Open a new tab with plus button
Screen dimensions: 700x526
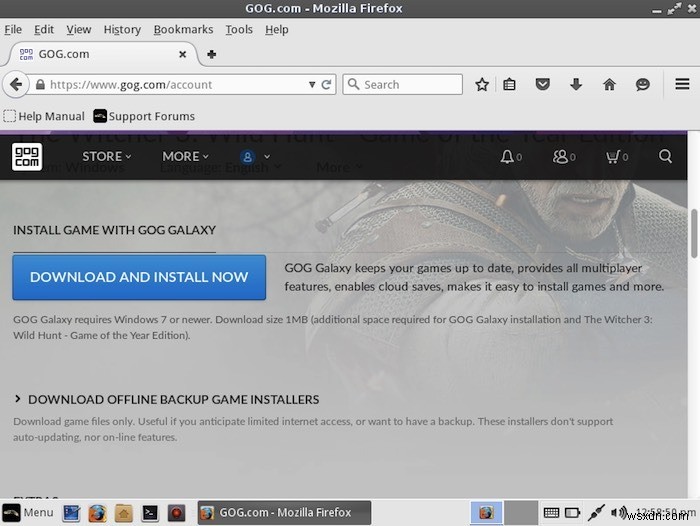coord(212,54)
